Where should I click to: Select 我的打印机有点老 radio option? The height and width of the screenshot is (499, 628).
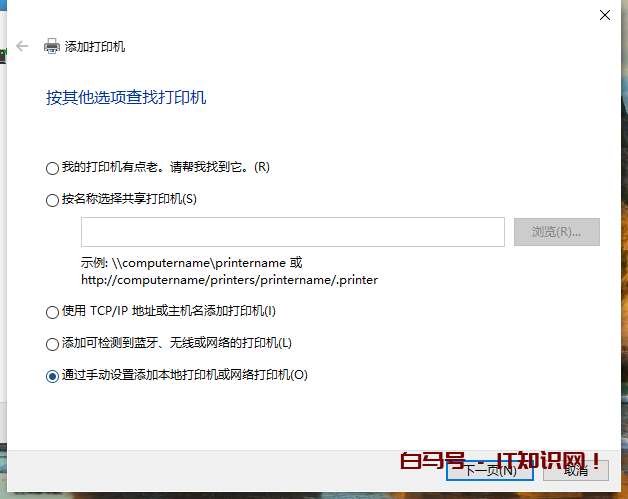(52, 168)
